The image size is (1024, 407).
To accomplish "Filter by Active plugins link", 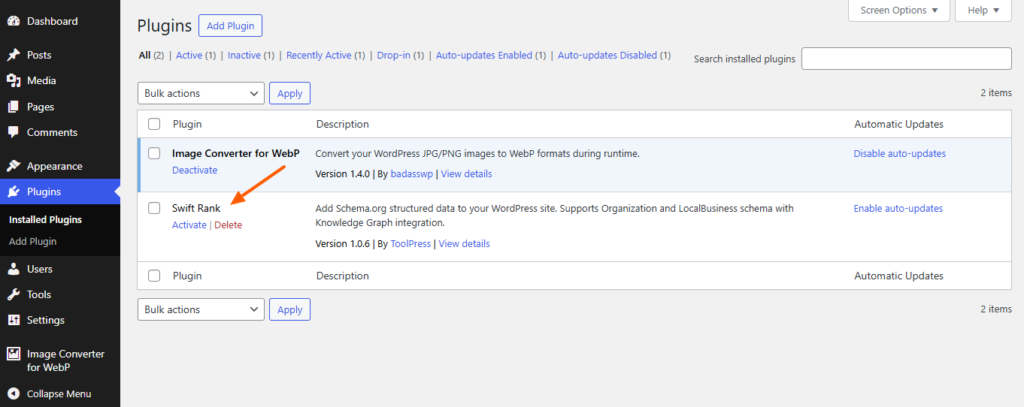I will pyautogui.click(x=189, y=56).
